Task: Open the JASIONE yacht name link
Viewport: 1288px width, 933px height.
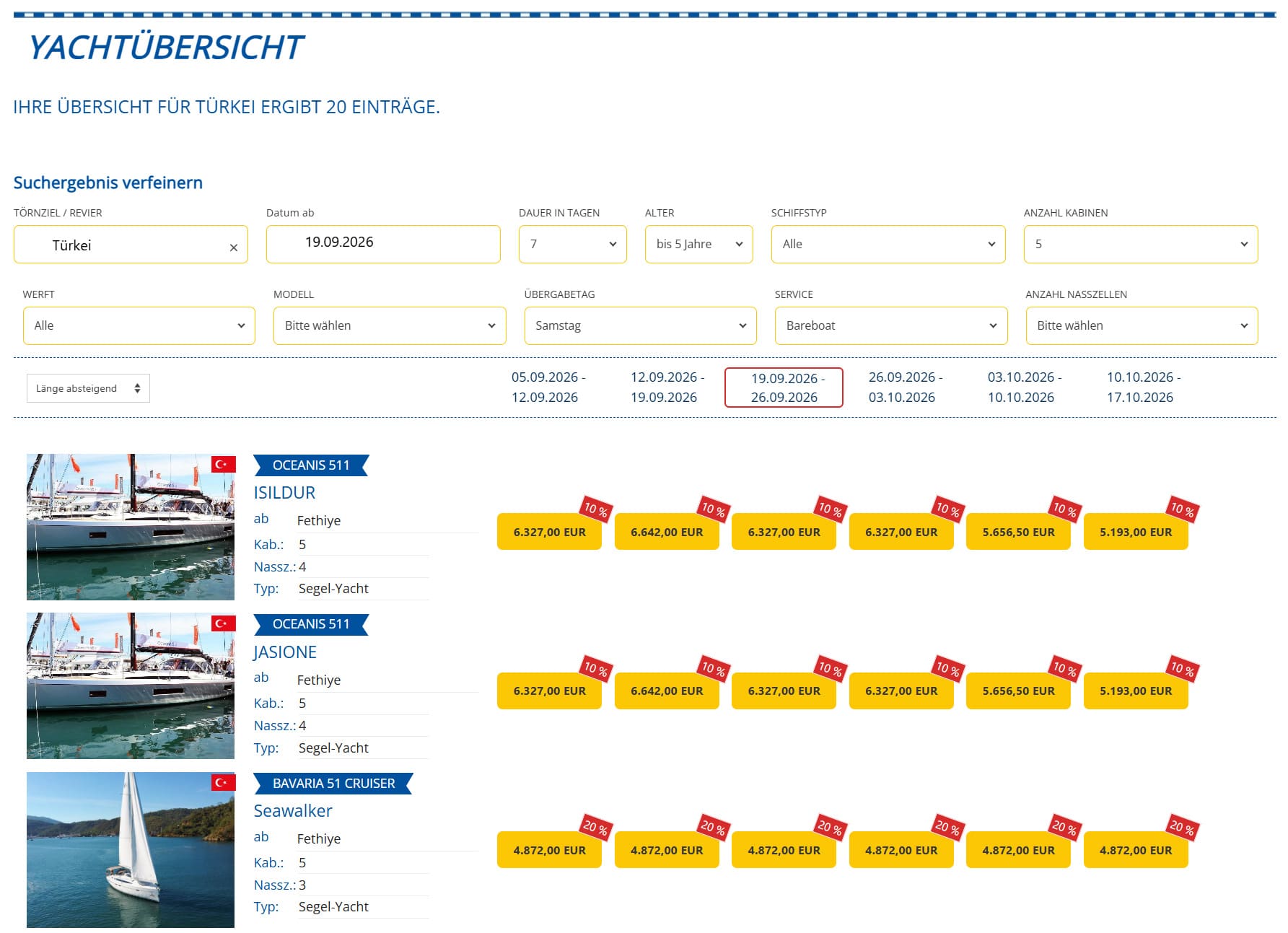Action: (x=285, y=652)
